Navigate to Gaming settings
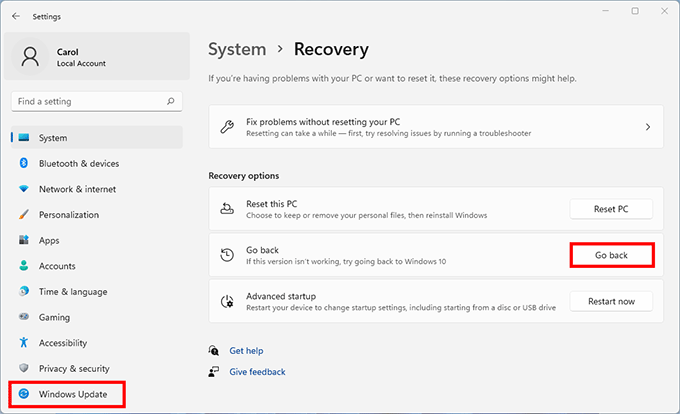The height and width of the screenshot is (414, 680). [97, 316]
